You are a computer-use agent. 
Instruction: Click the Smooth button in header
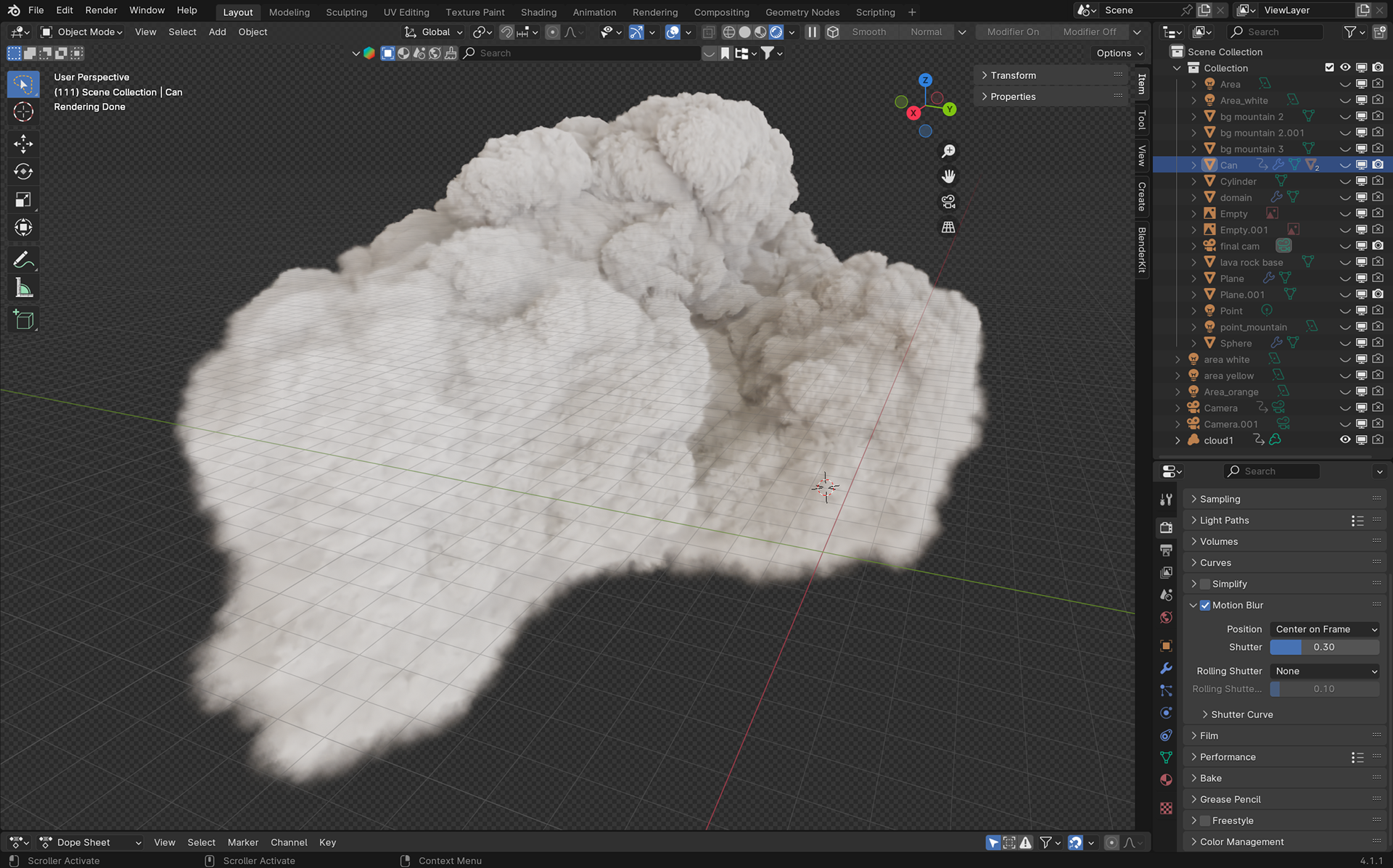(869, 32)
